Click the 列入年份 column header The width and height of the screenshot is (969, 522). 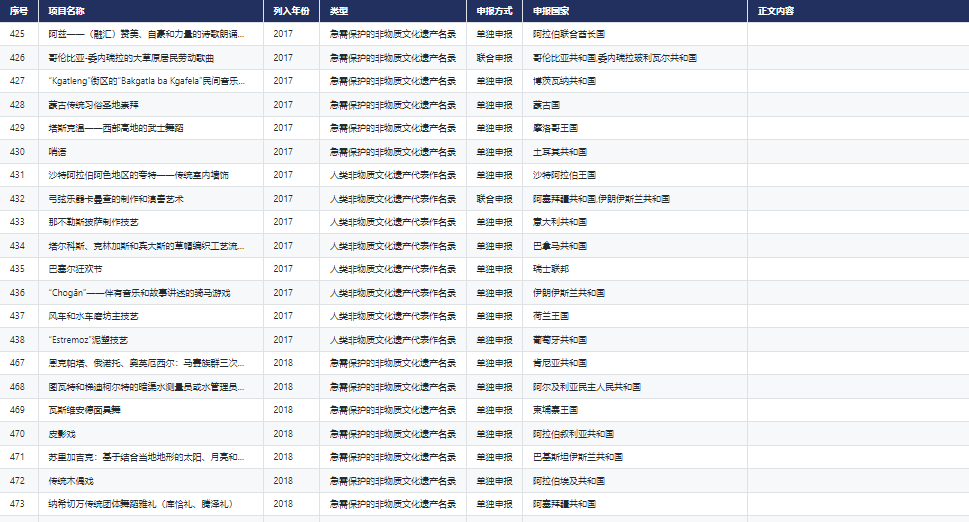pos(292,11)
